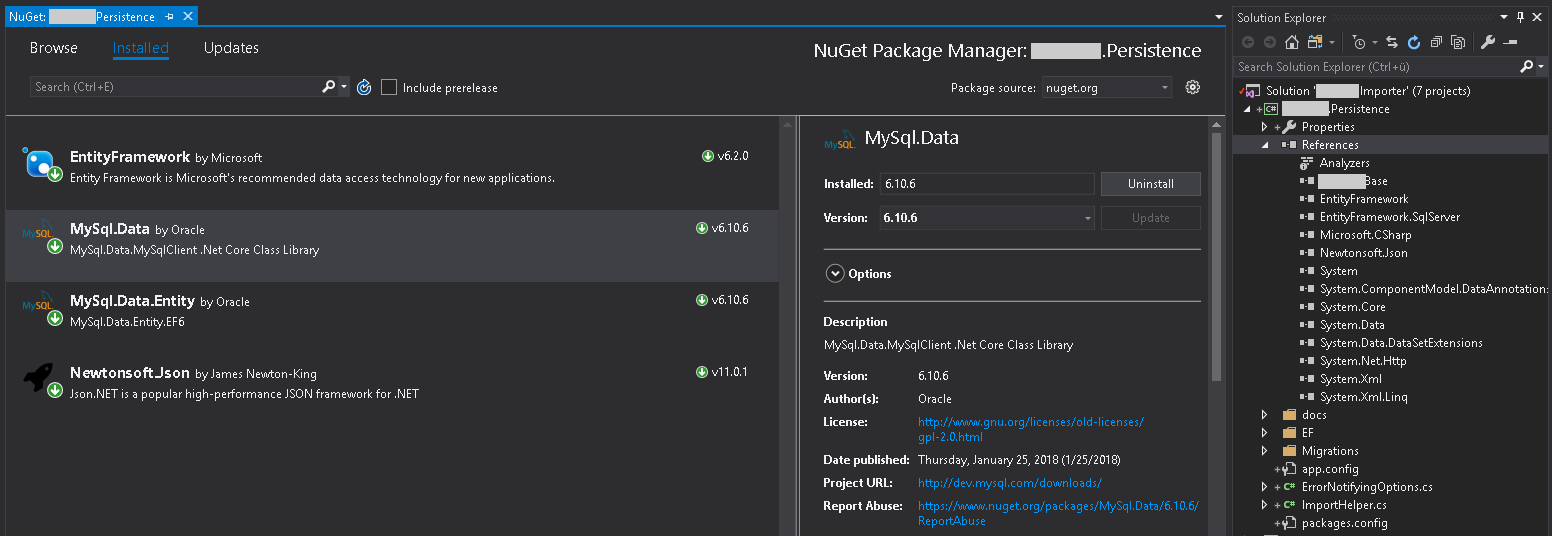The image size is (1552, 536).
Task: Open the Version 6.10.6 dropdown
Action: coord(987,218)
